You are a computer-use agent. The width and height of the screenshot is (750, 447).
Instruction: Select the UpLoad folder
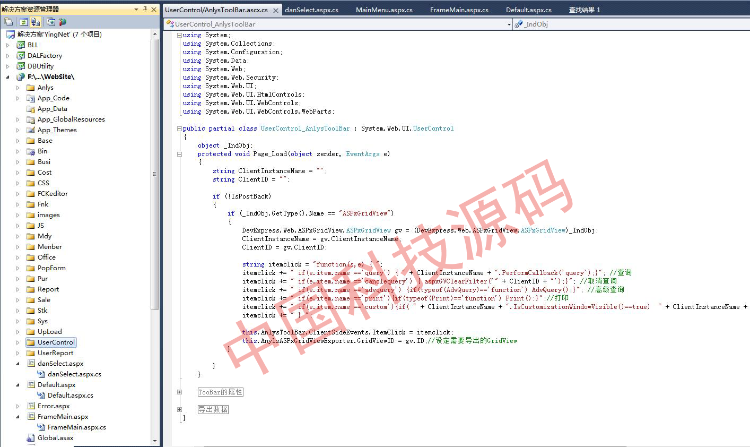tap(50, 331)
